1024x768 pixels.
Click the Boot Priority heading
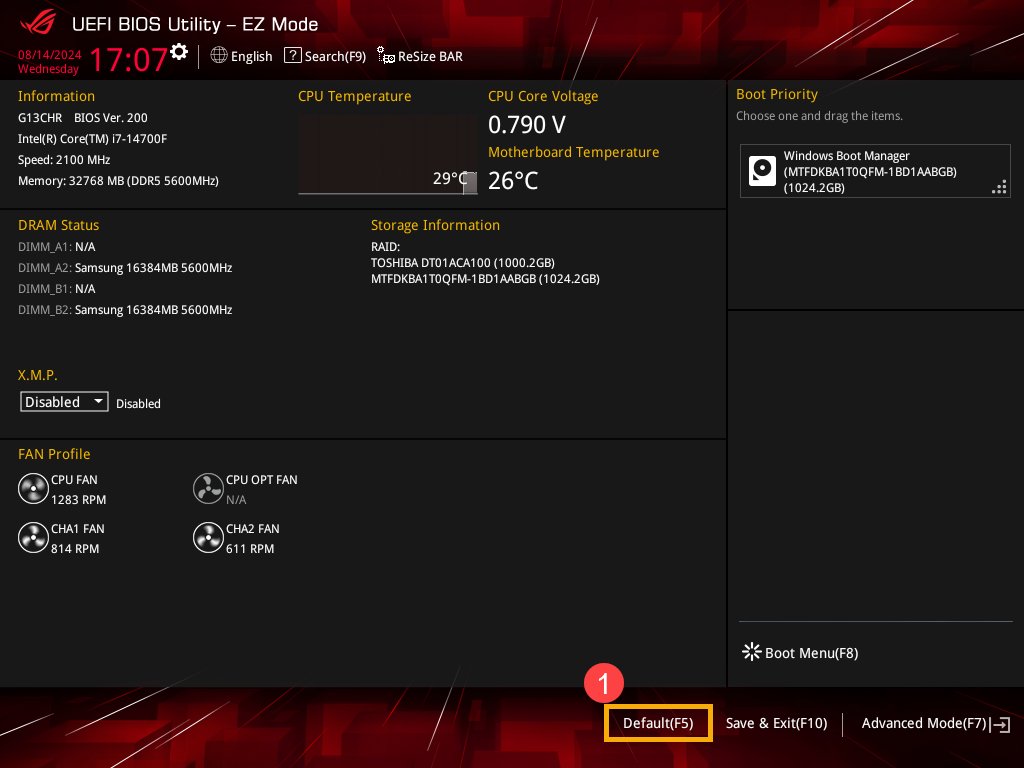[x=776, y=94]
